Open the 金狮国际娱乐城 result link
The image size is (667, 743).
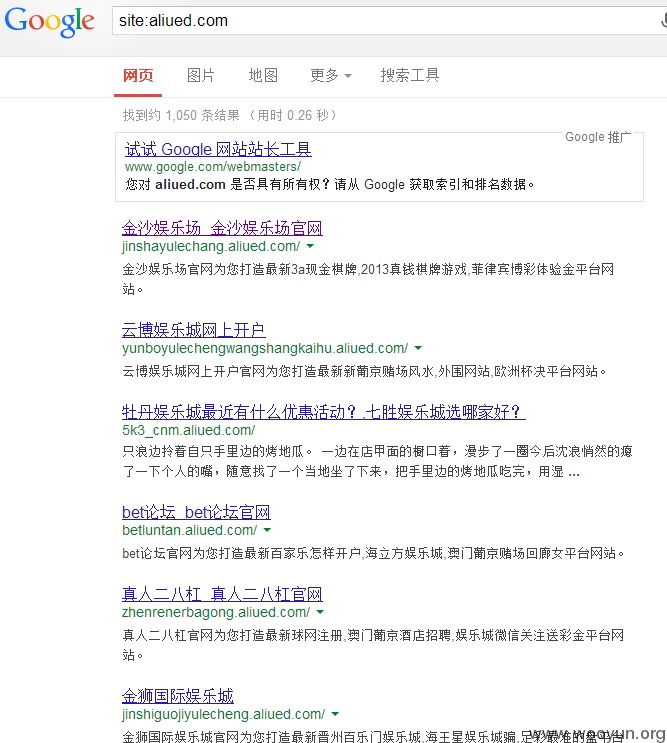[x=178, y=696]
